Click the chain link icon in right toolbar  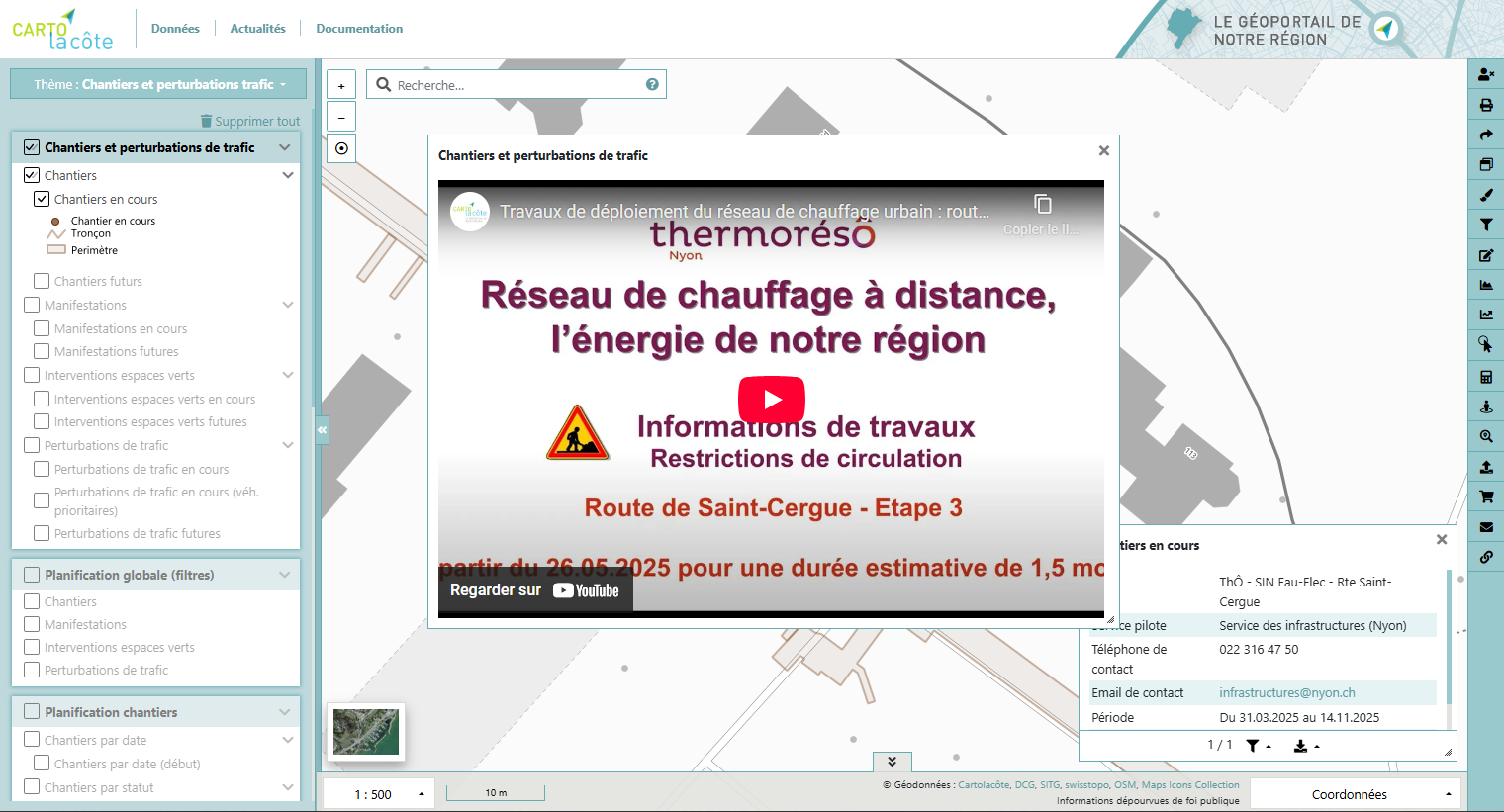coord(1486,557)
